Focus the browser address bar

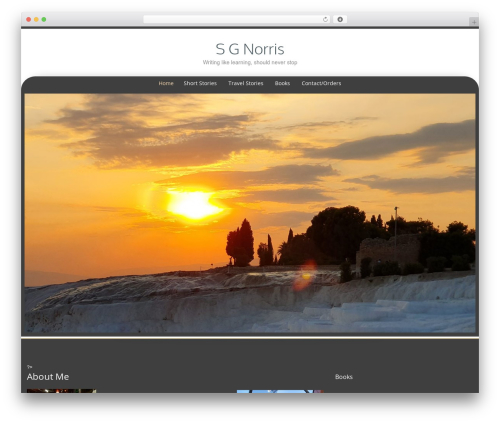(x=236, y=19)
